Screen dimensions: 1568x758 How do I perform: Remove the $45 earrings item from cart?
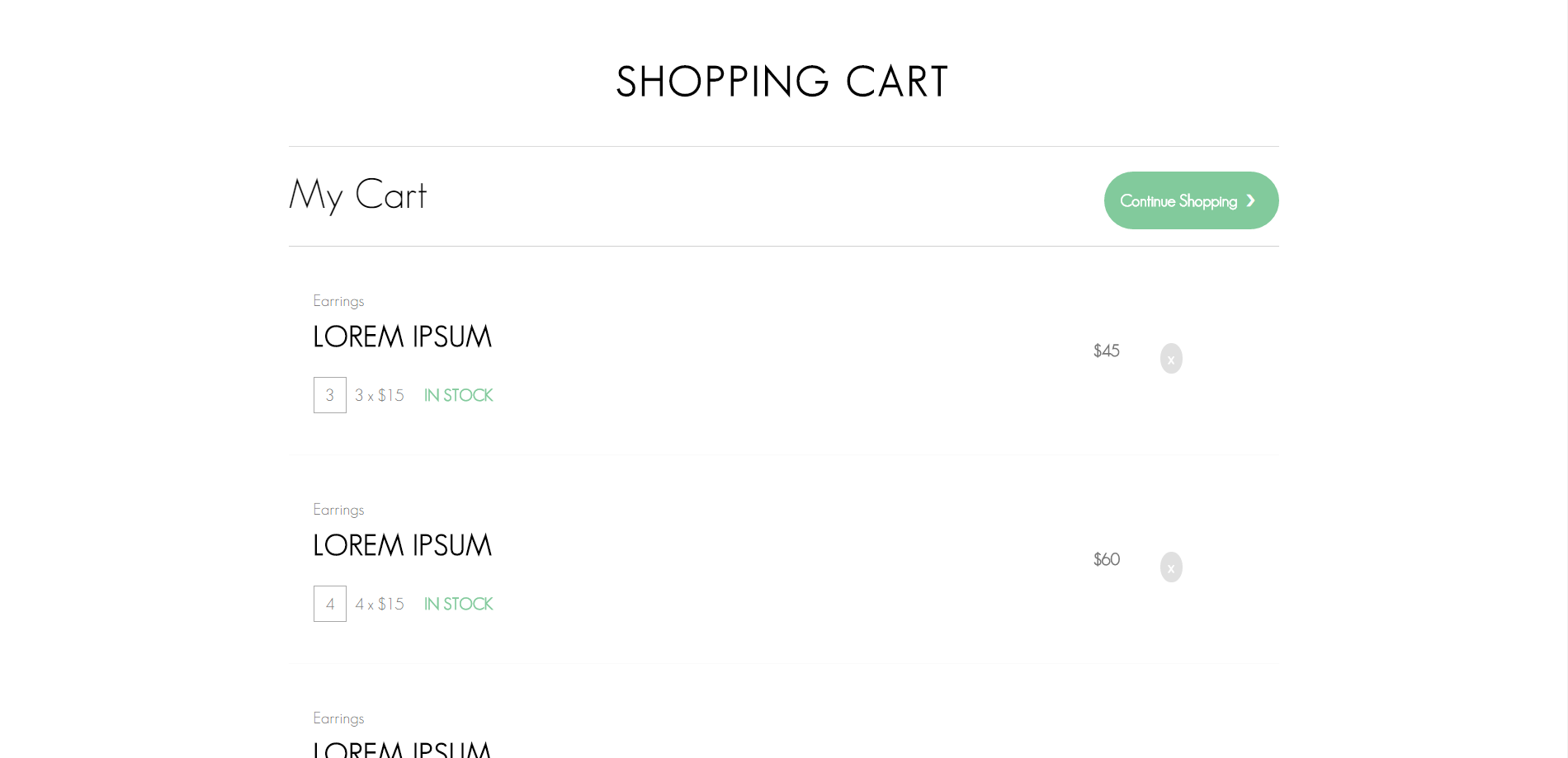click(x=1171, y=359)
